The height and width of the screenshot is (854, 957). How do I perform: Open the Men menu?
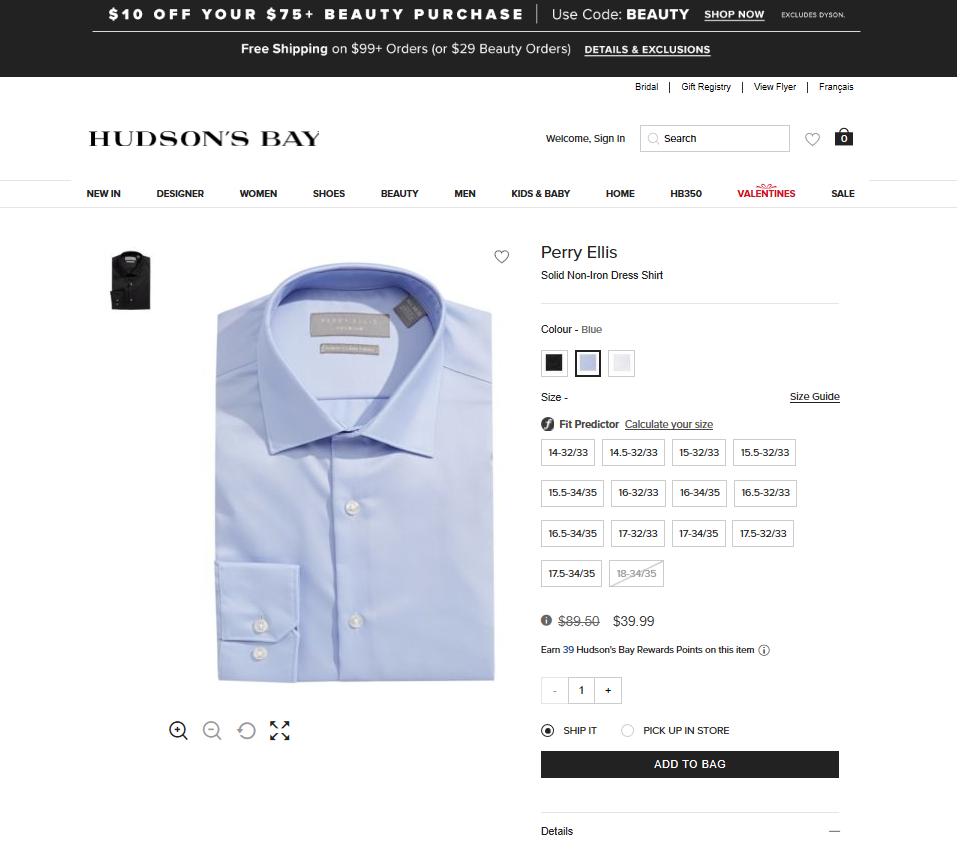464,194
